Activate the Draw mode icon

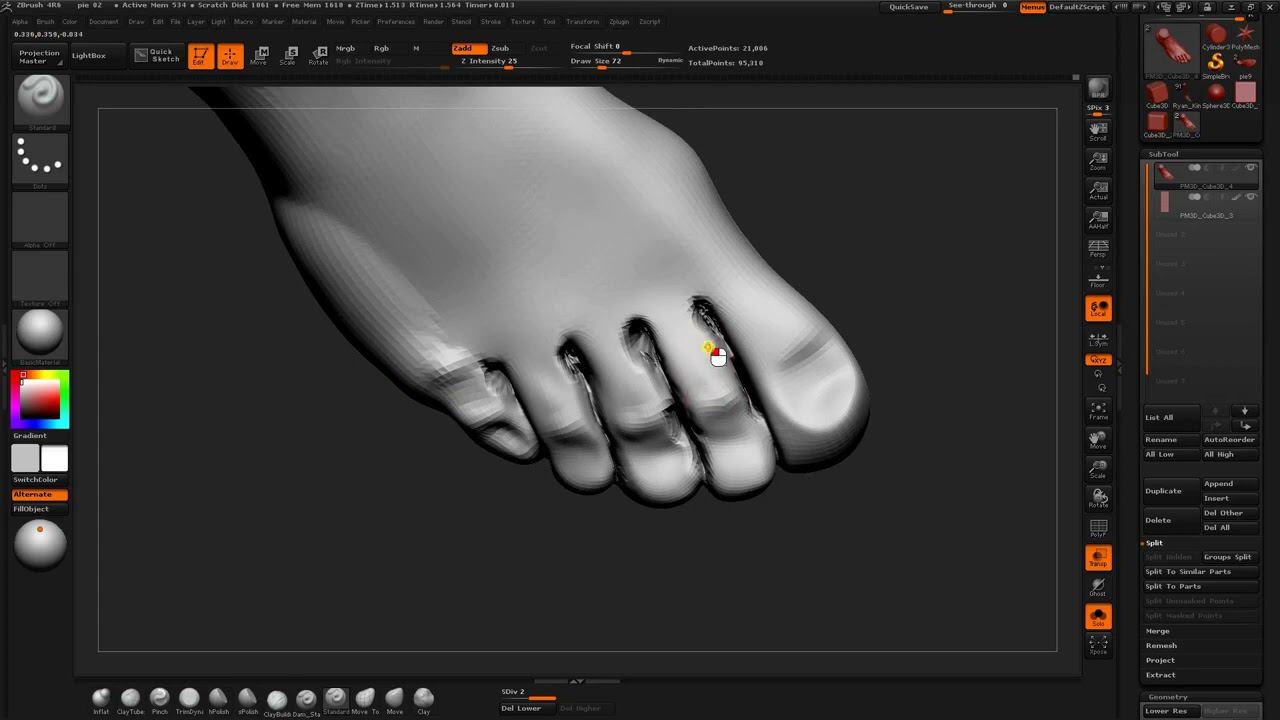tap(230, 56)
